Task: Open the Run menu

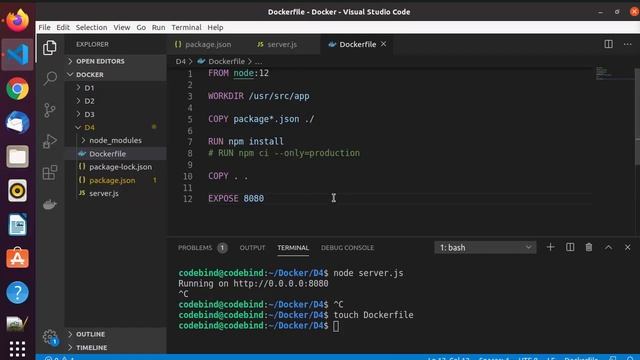Action: pyautogui.click(x=158, y=27)
